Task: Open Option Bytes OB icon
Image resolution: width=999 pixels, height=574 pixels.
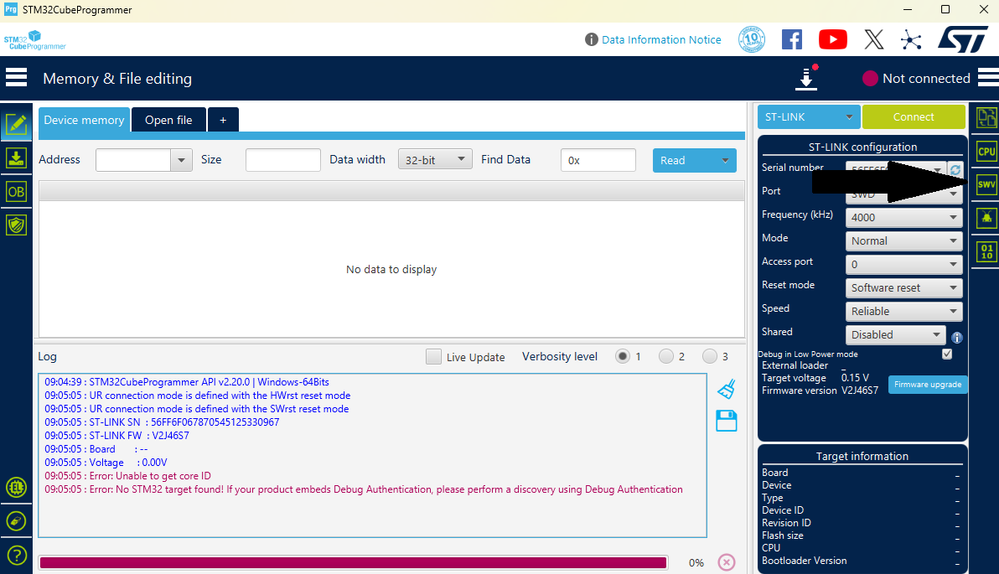Action: coord(16,192)
